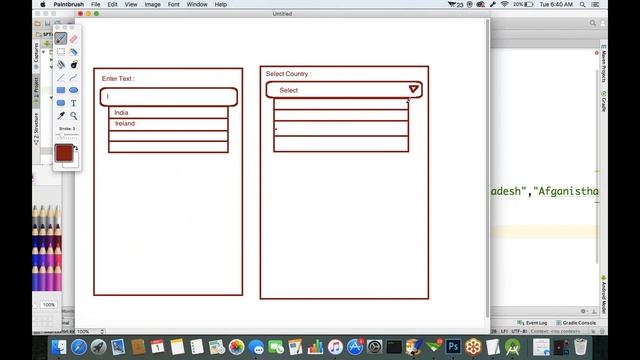
Task: Click the Paintbrush canvas vertical scrollbar
Action: point(487,168)
